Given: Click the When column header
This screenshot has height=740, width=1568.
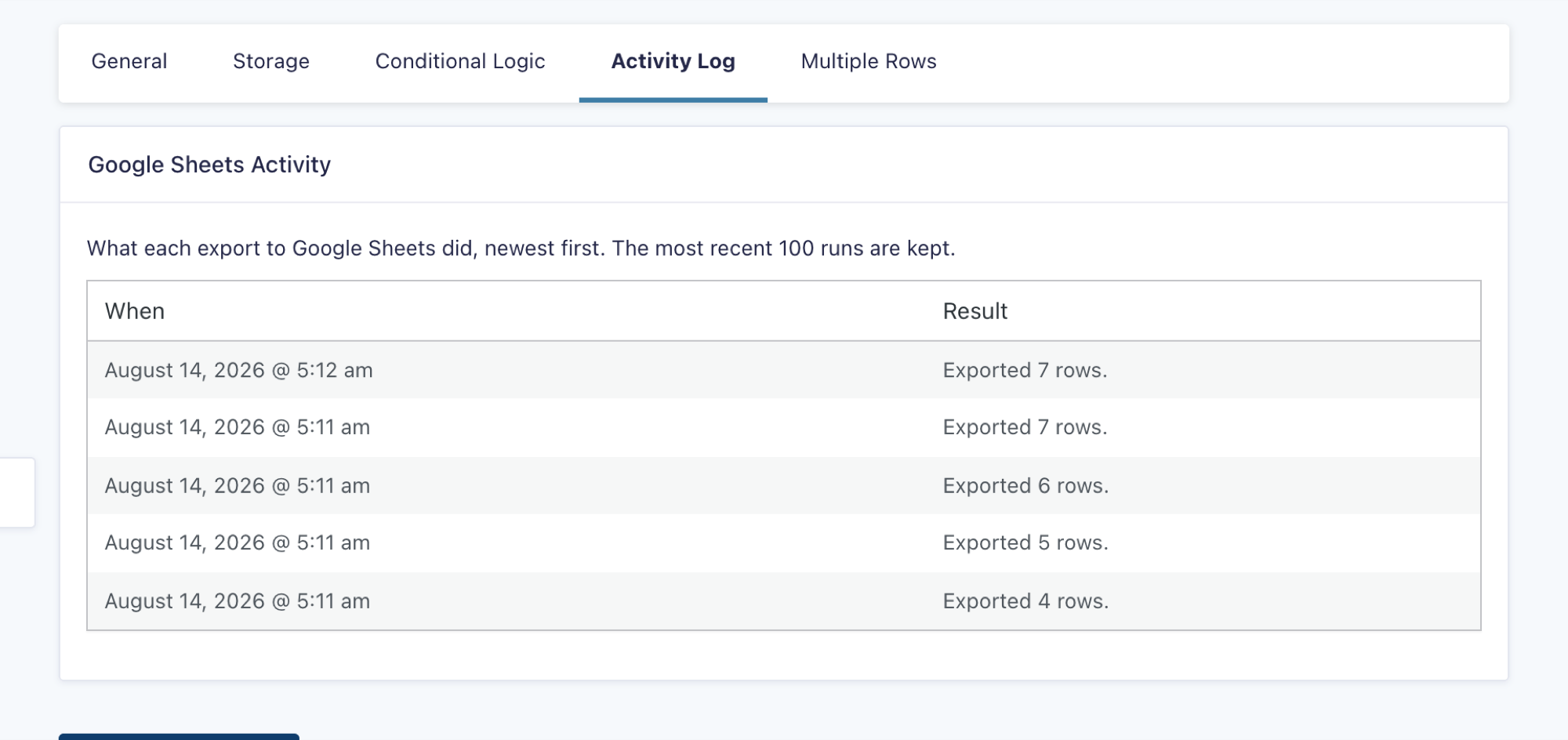Looking at the screenshot, I should point(135,311).
